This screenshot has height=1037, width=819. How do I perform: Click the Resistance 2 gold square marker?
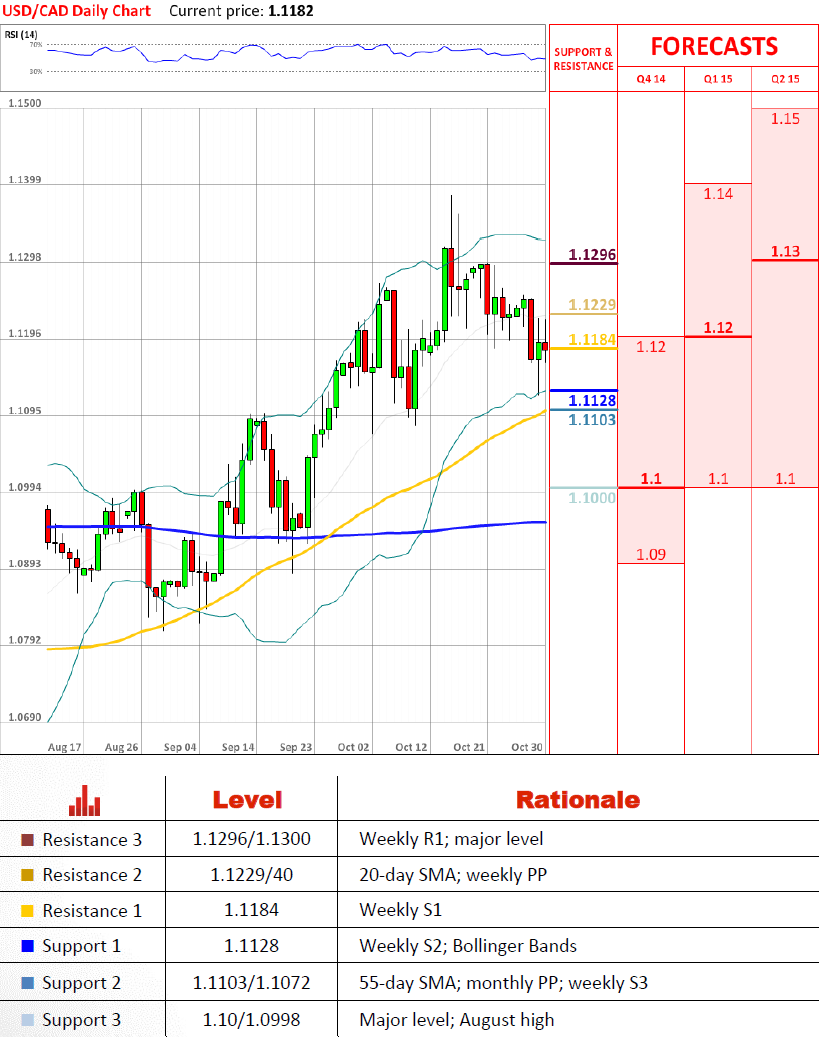coord(27,875)
